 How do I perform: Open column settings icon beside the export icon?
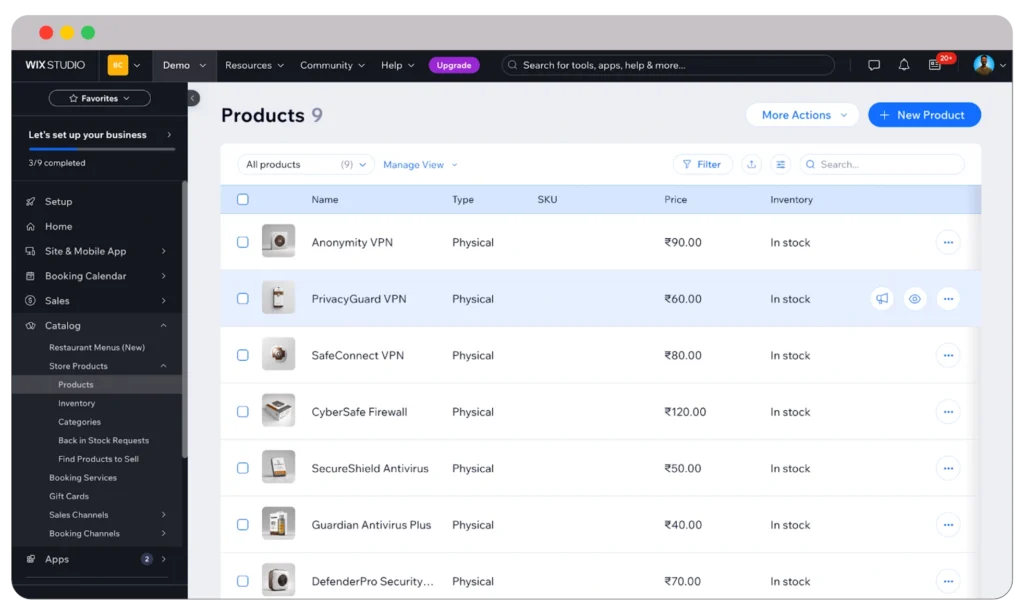pos(780,164)
